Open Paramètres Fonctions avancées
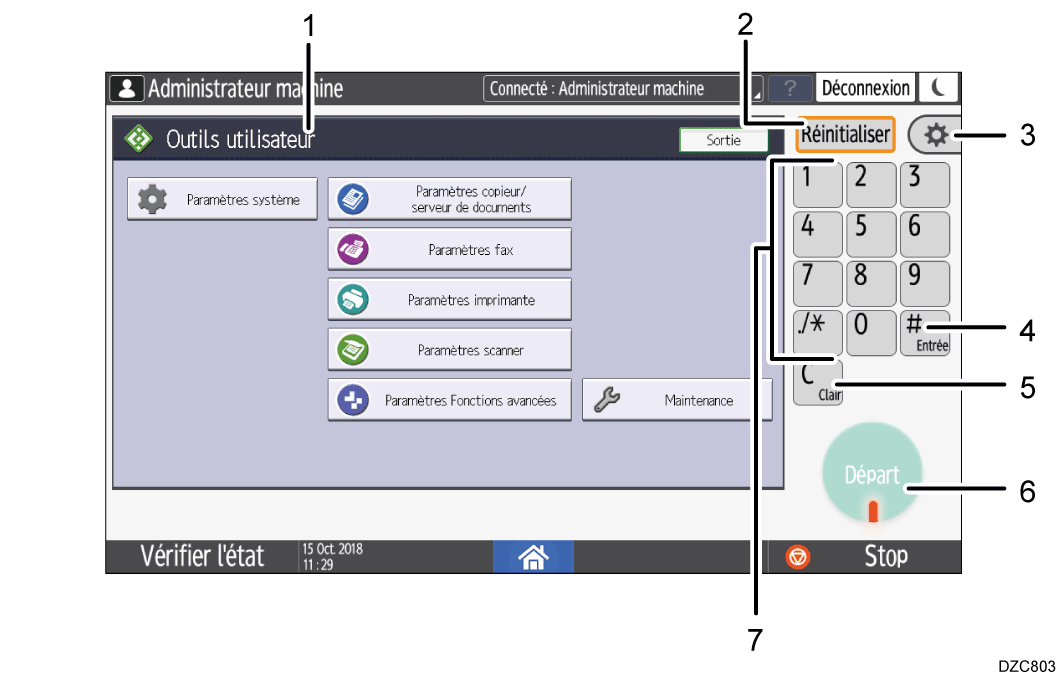1059x679 pixels. 449,400
